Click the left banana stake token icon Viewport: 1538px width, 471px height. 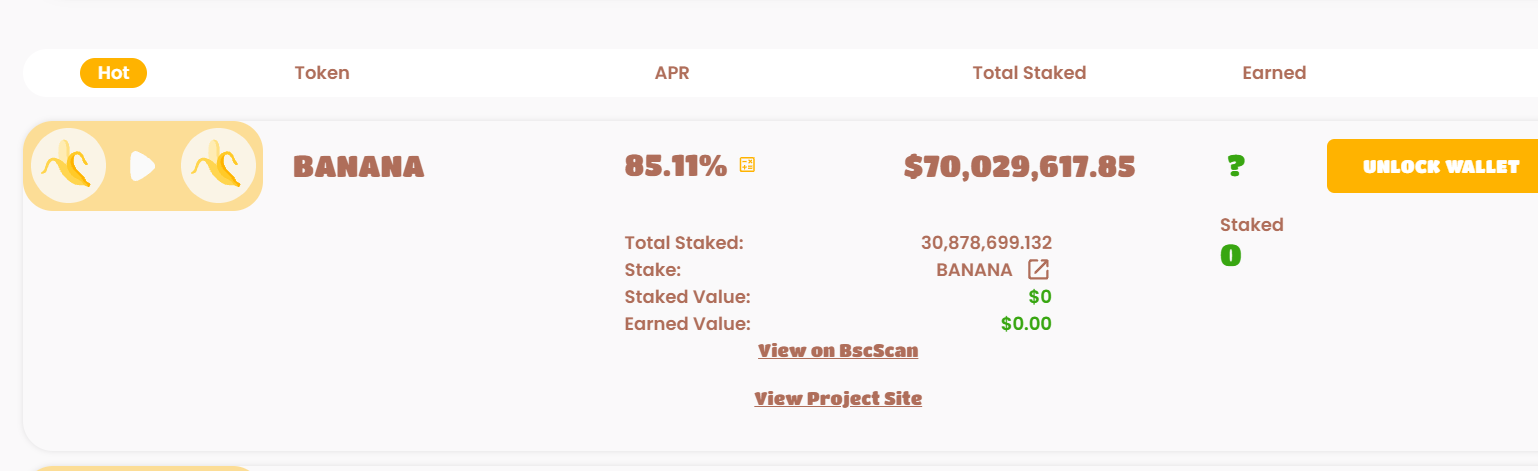(68, 165)
